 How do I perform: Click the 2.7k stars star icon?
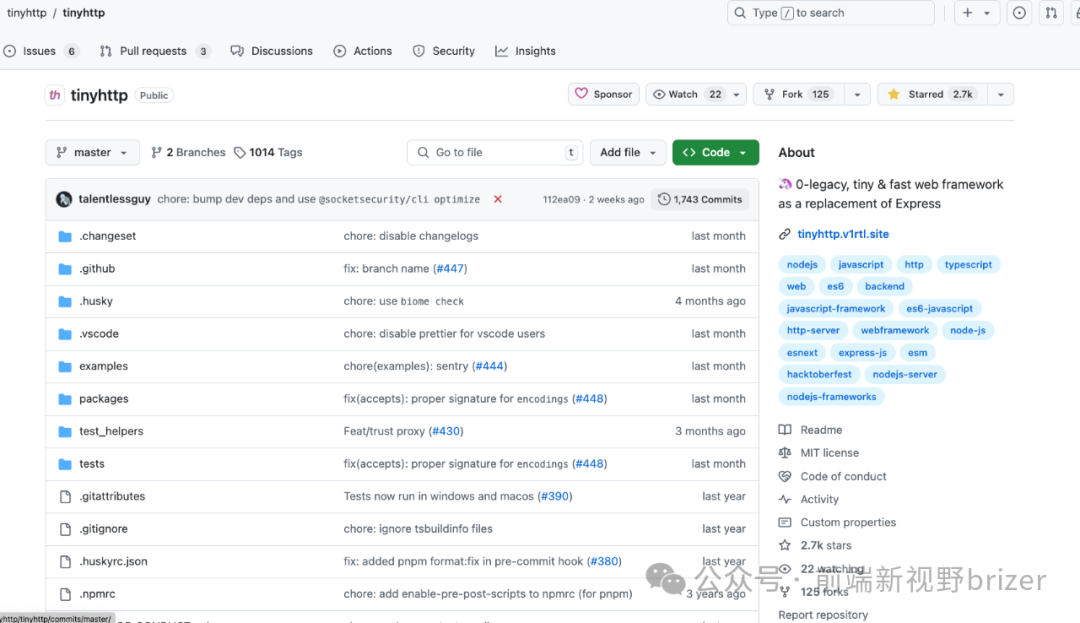[x=785, y=545]
